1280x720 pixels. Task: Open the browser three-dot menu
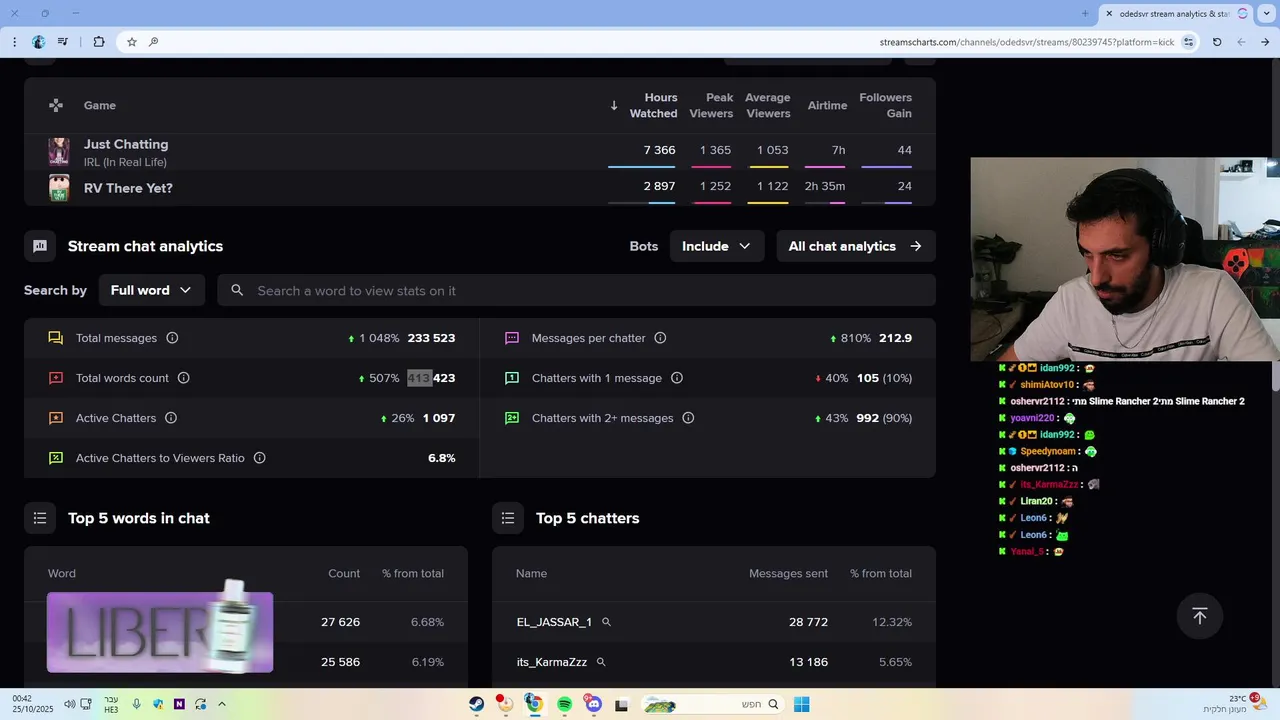(14, 42)
